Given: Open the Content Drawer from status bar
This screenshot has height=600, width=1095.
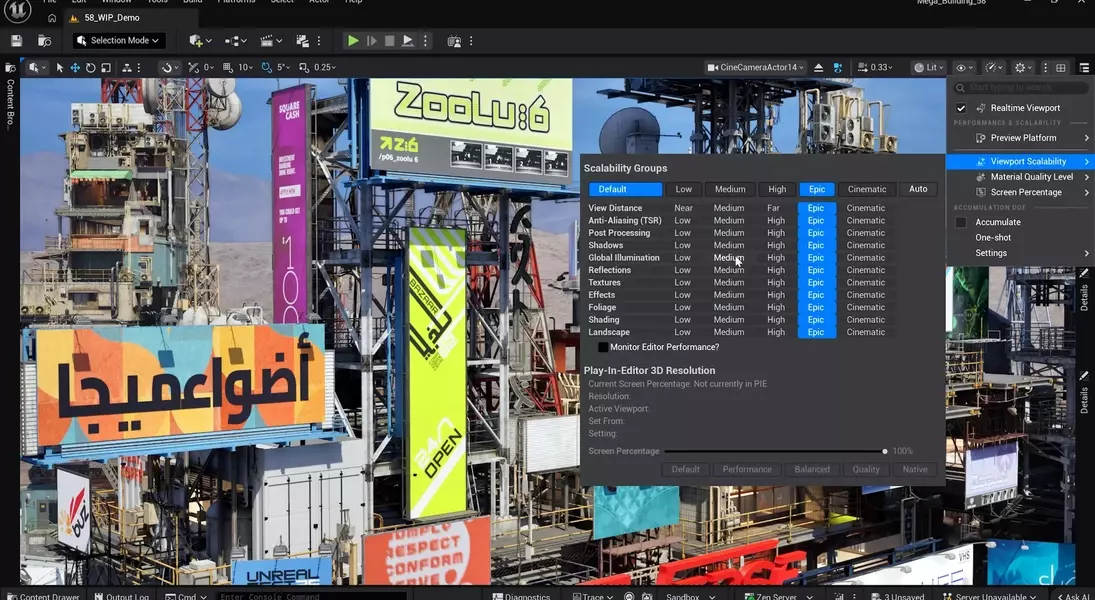Looking at the screenshot, I should pos(43,596).
